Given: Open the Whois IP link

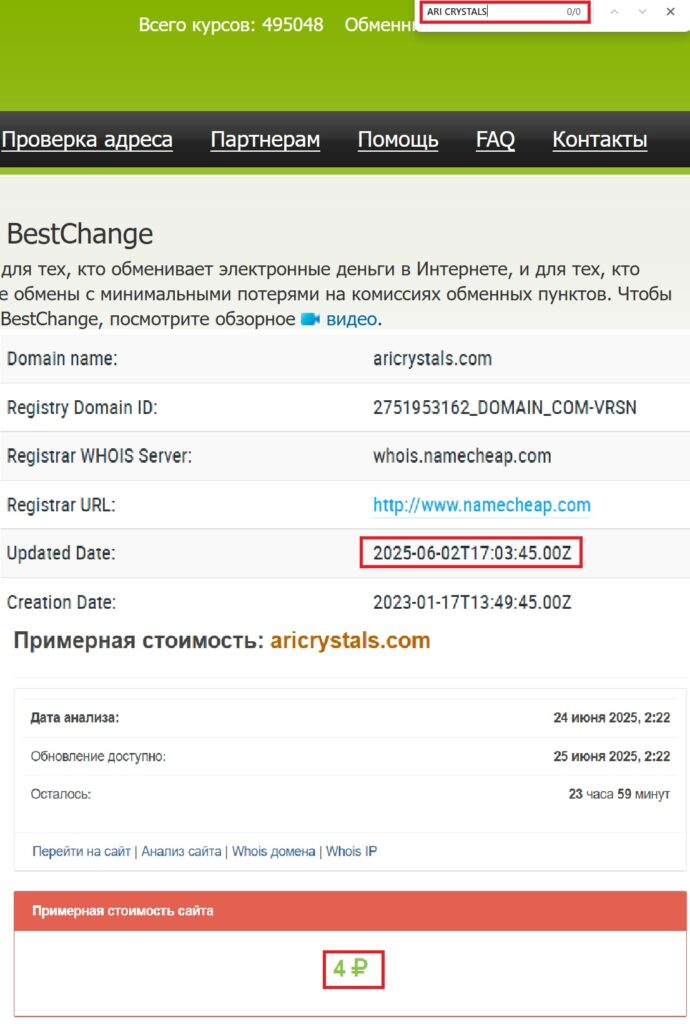Looking at the screenshot, I should [351, 852].
